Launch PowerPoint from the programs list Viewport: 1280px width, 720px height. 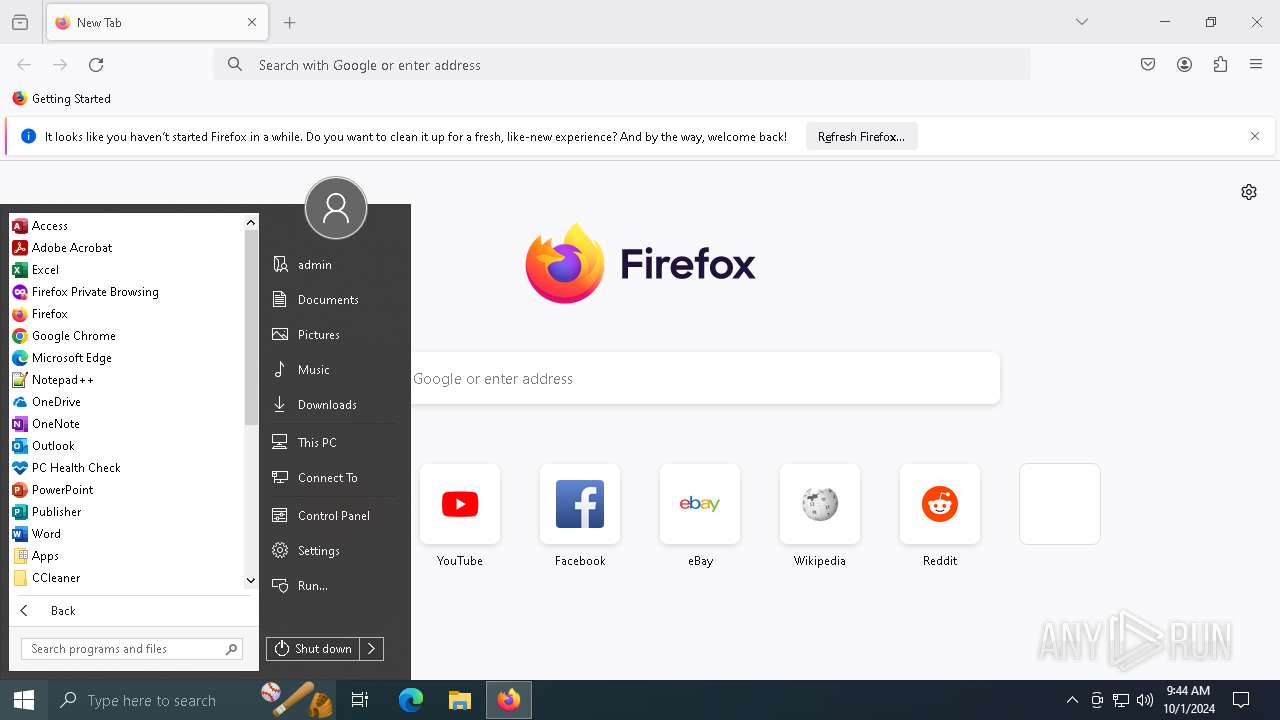point(128,490)
